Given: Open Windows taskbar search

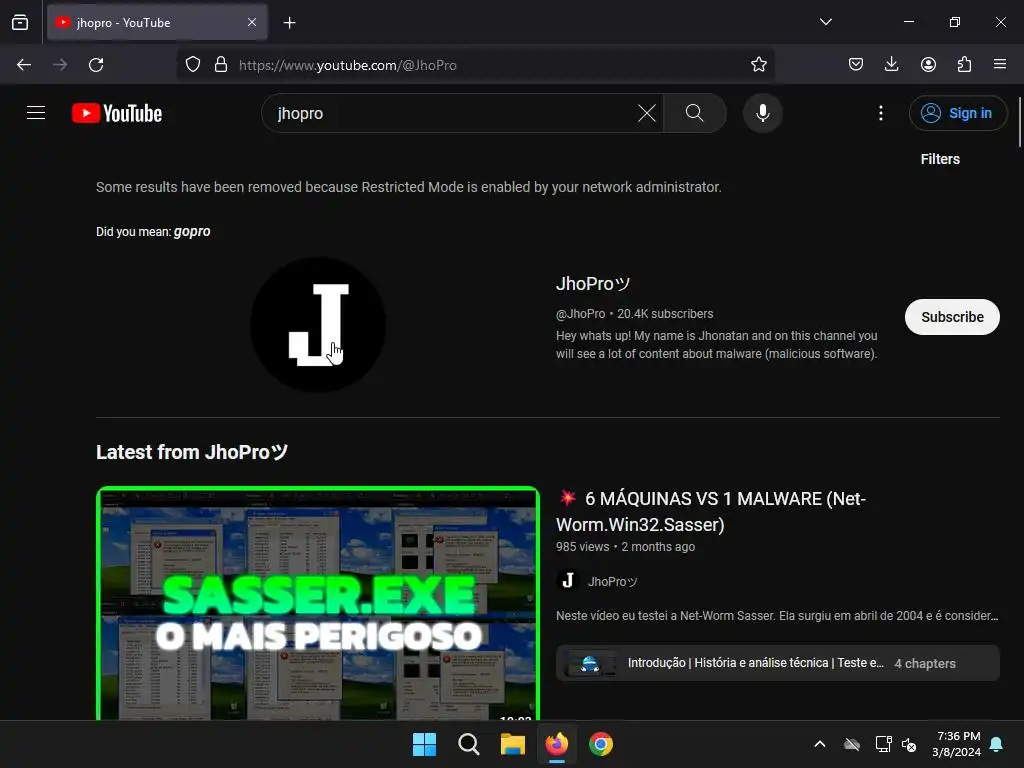Looking at the screenshot, I should (469, 744).
